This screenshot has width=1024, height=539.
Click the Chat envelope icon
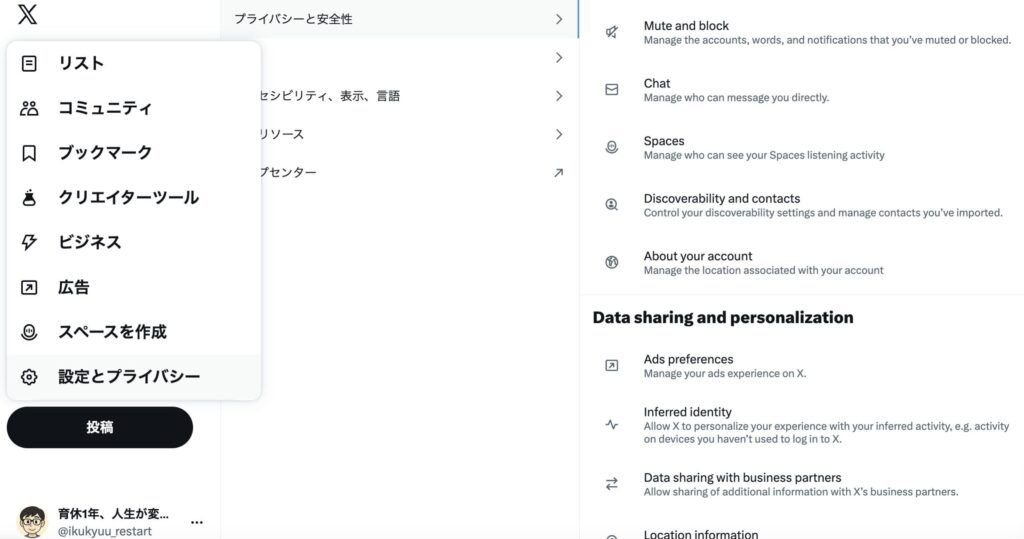click(x=612, y=89)
